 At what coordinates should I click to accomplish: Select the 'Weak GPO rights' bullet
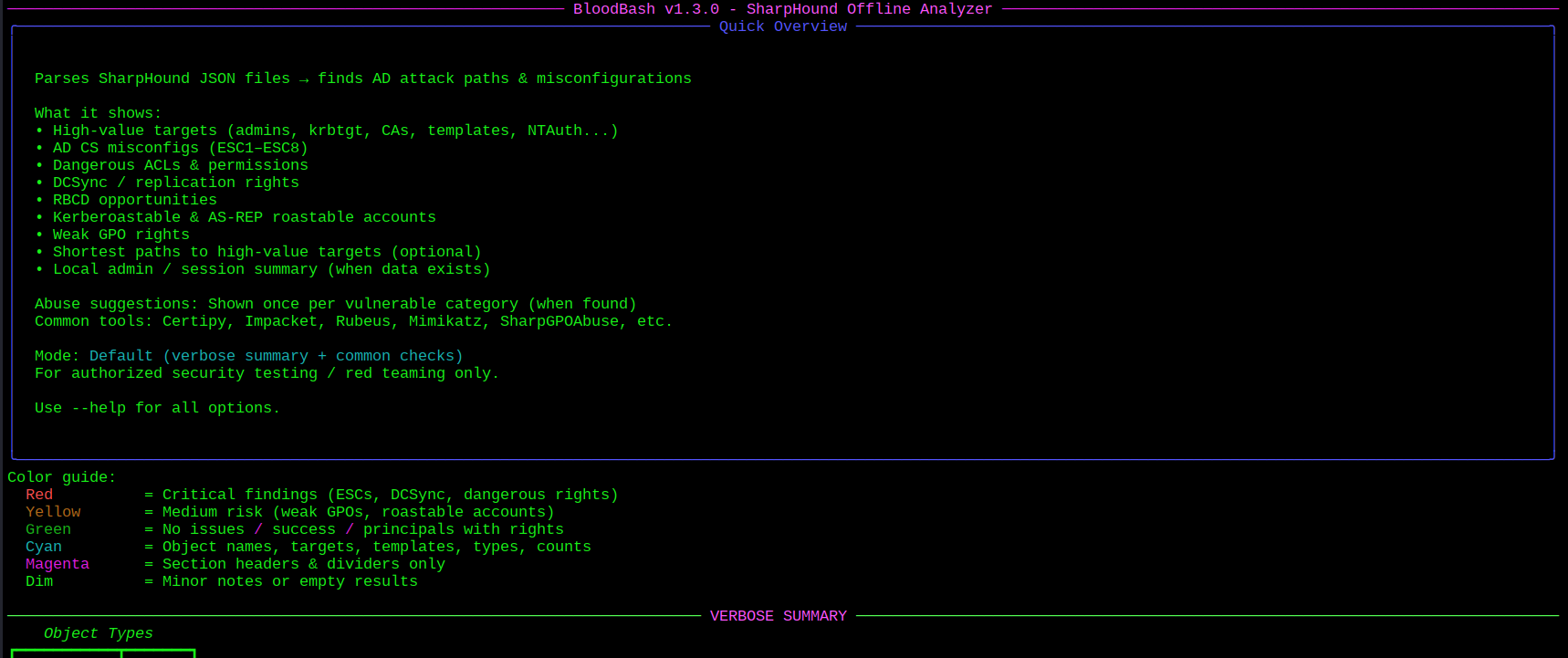pyautogui.click(x=112, y=235)
